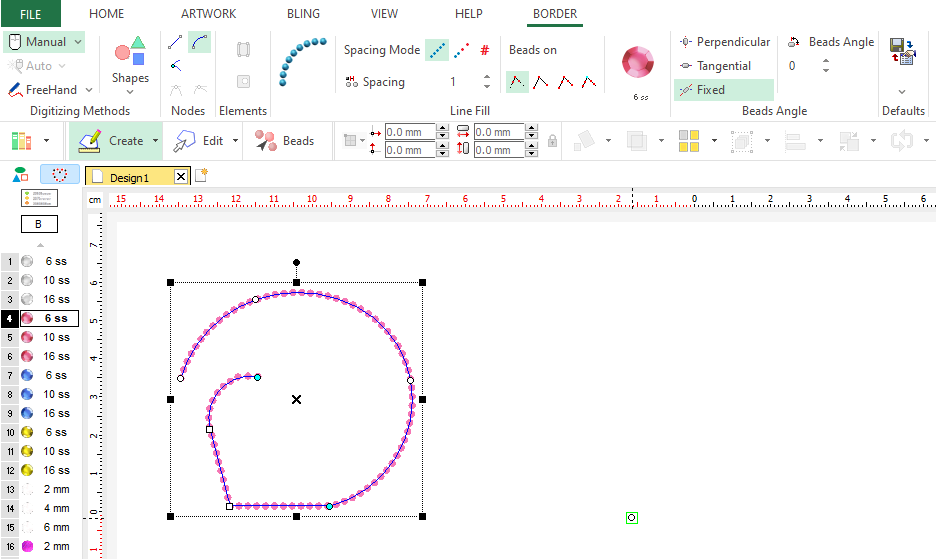Select the fourth Beads on option with cyan tip
The image size is (936, 559).
(589, 82)
